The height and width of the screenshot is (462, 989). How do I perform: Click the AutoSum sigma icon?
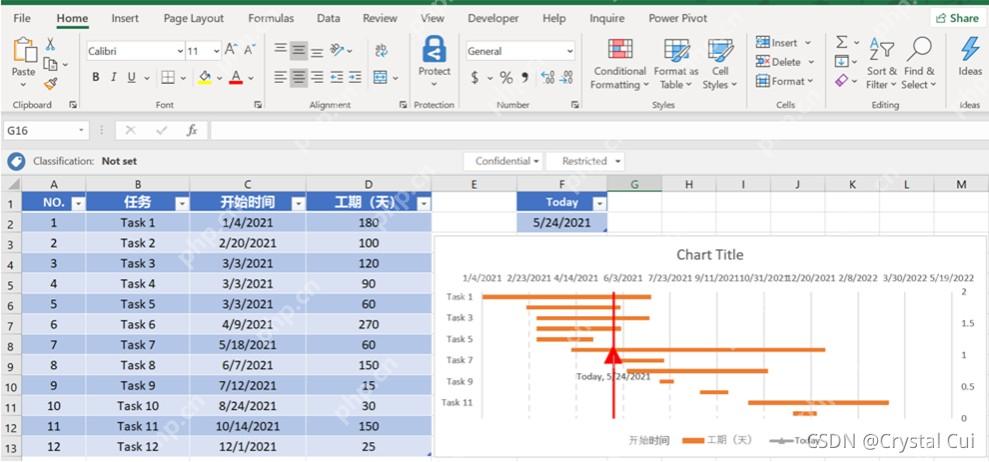pos(842,42)
